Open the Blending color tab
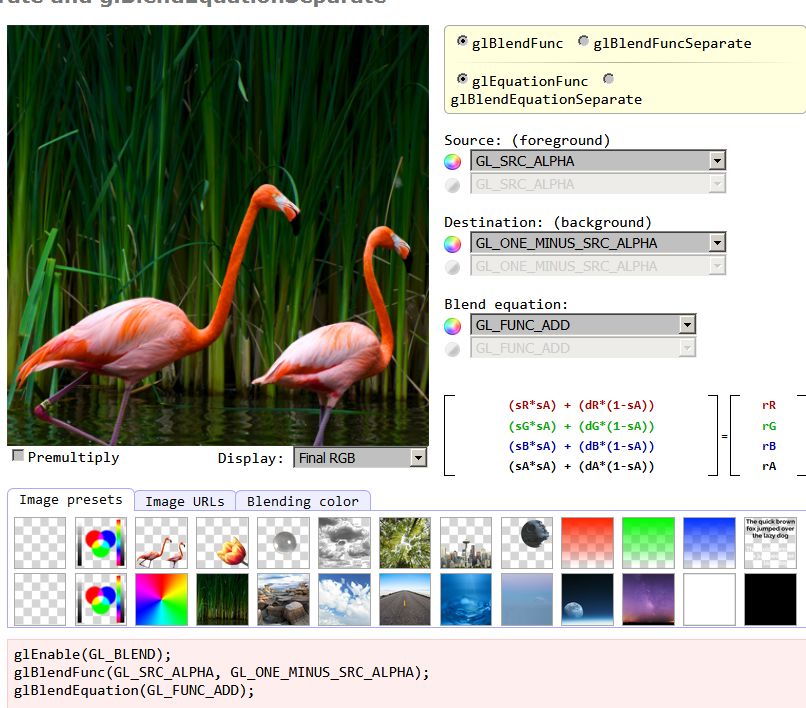Screen dimensions: 806x708 [x=303, y=501]
